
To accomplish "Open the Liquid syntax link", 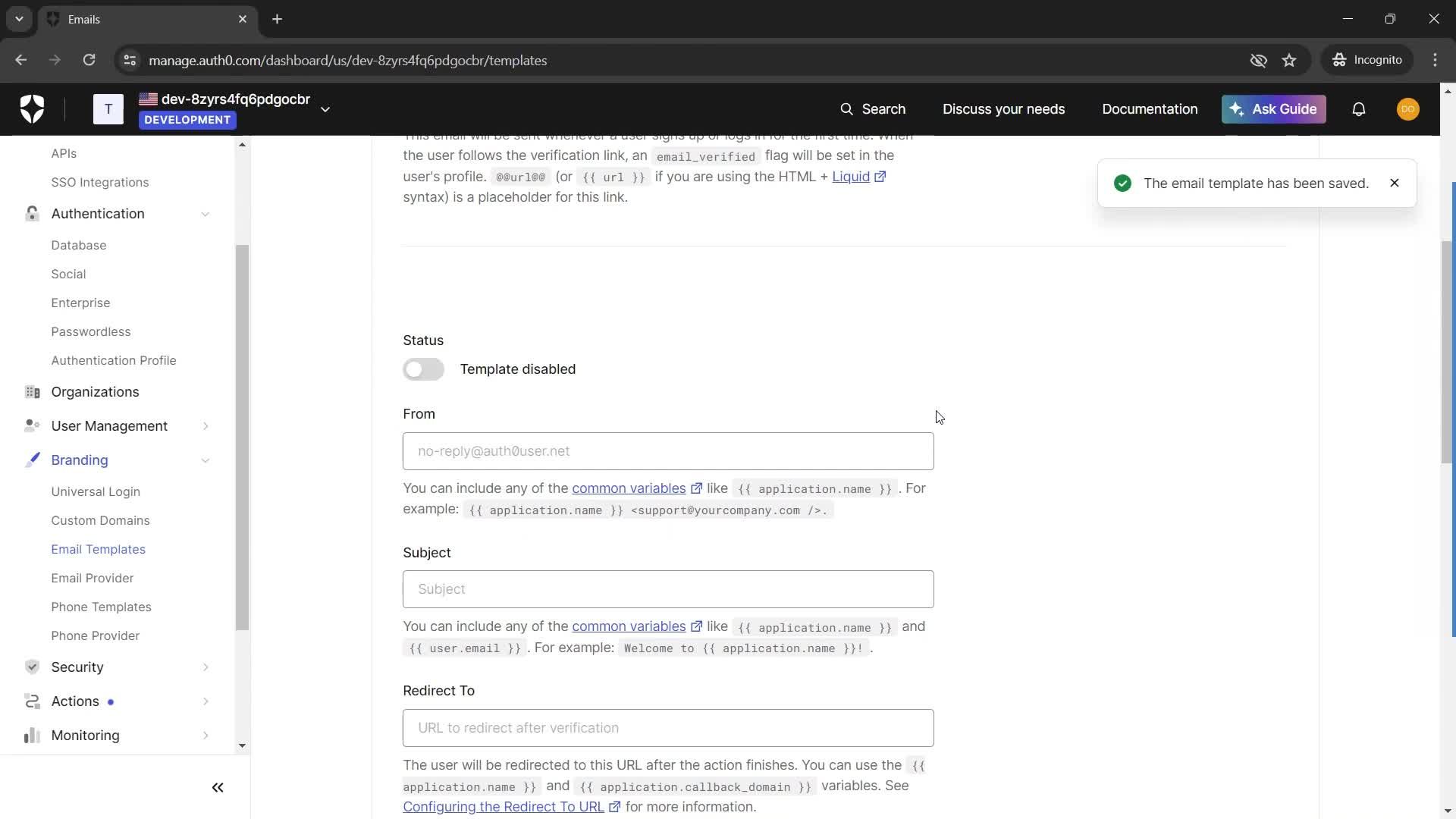I will pyautogui.click(x=851, y=176).
